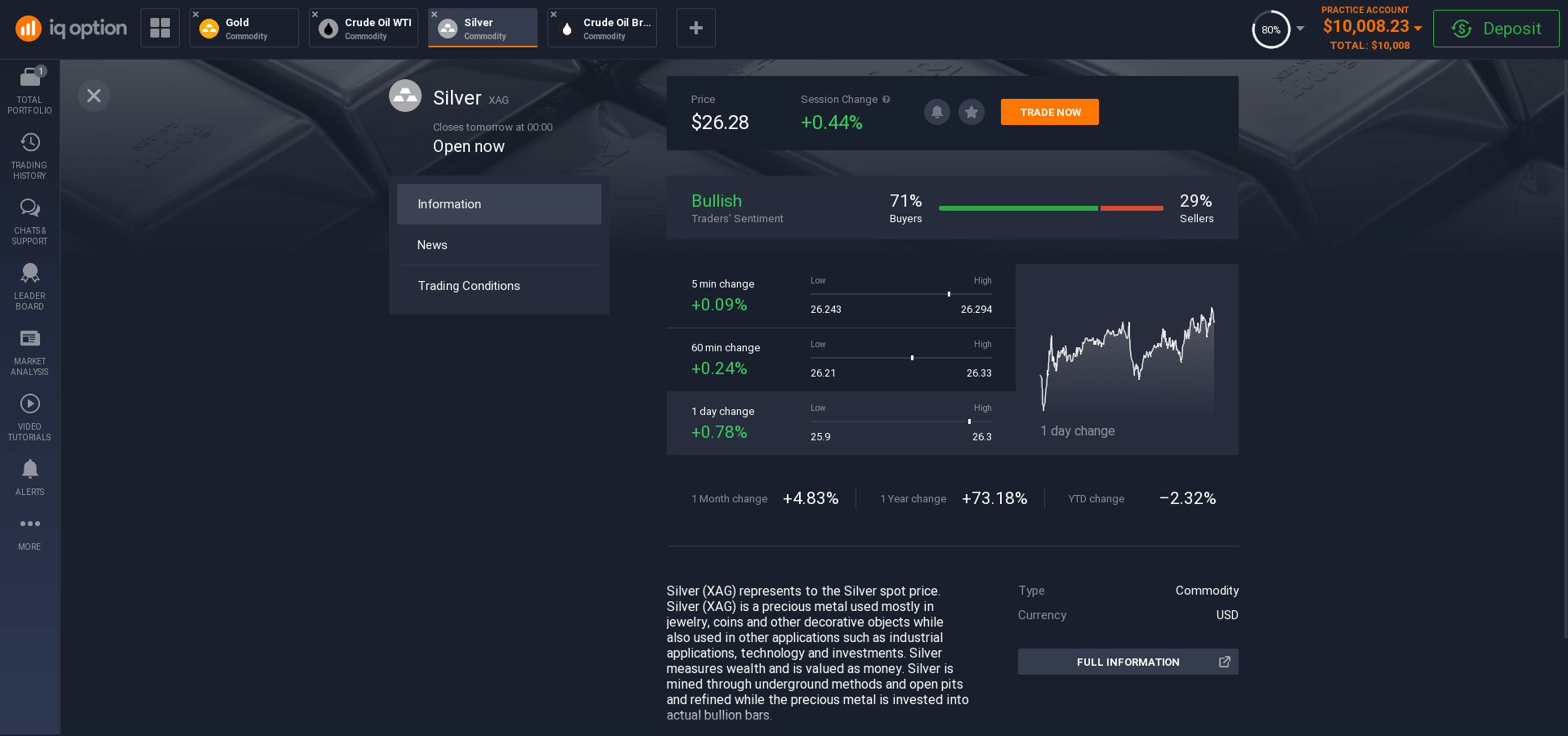This screenshot has width=1568, height=736.
Task: Add a new asset tab with plus button
Action: 695,27
